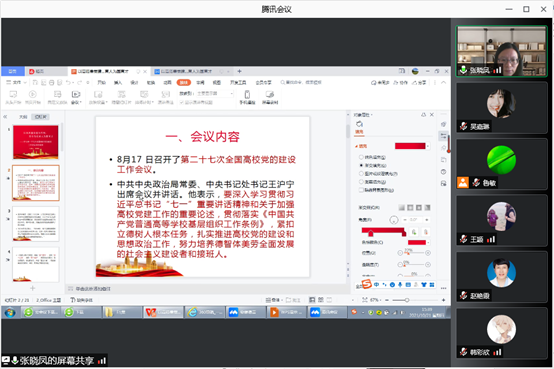Select the picture or texture fill radio
This screenshot has width=554, height=369.
pyautogui.click(x=361, y=174)
